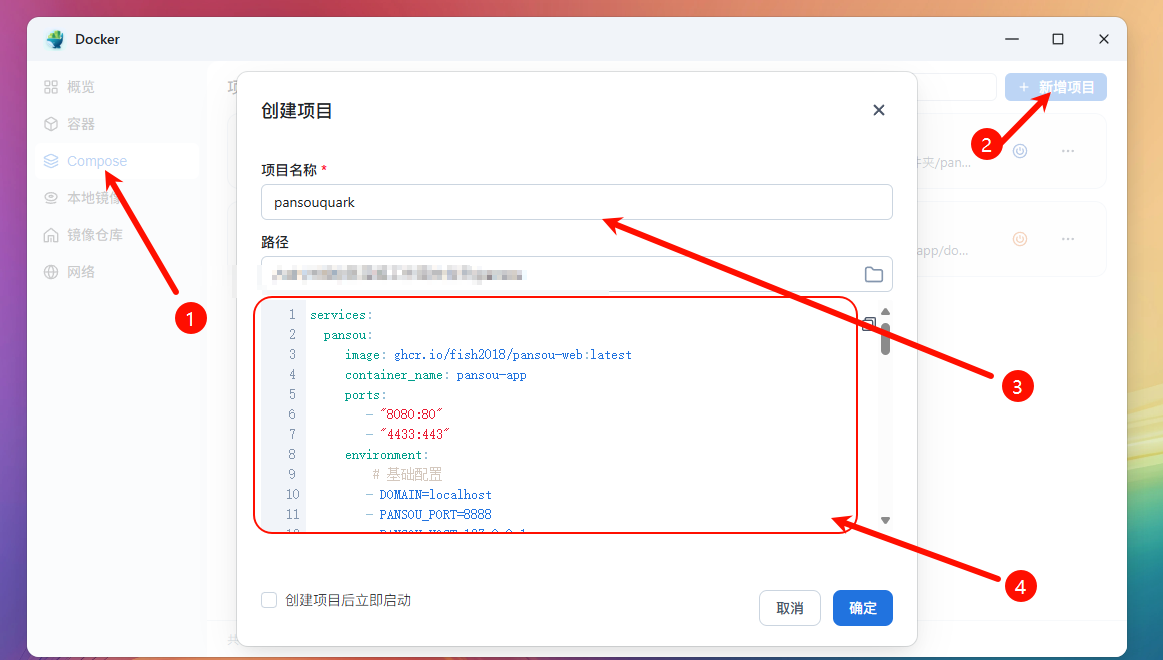Click the image ghcr.io/fish2018/pansou-web:latest line
Screen dimensions: 1163x660
click(x=488, y=355)
